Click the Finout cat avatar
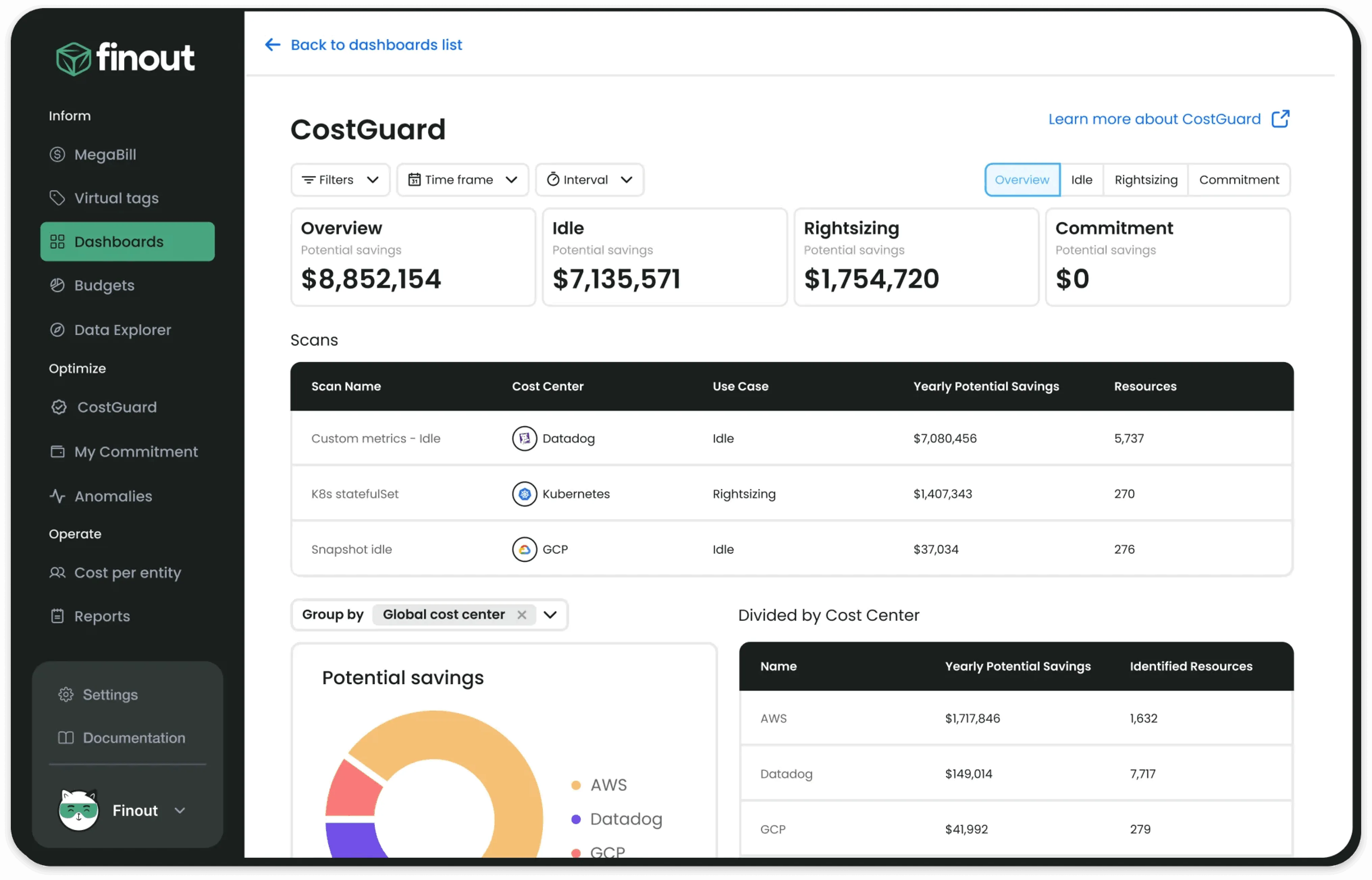 [78, 810]
